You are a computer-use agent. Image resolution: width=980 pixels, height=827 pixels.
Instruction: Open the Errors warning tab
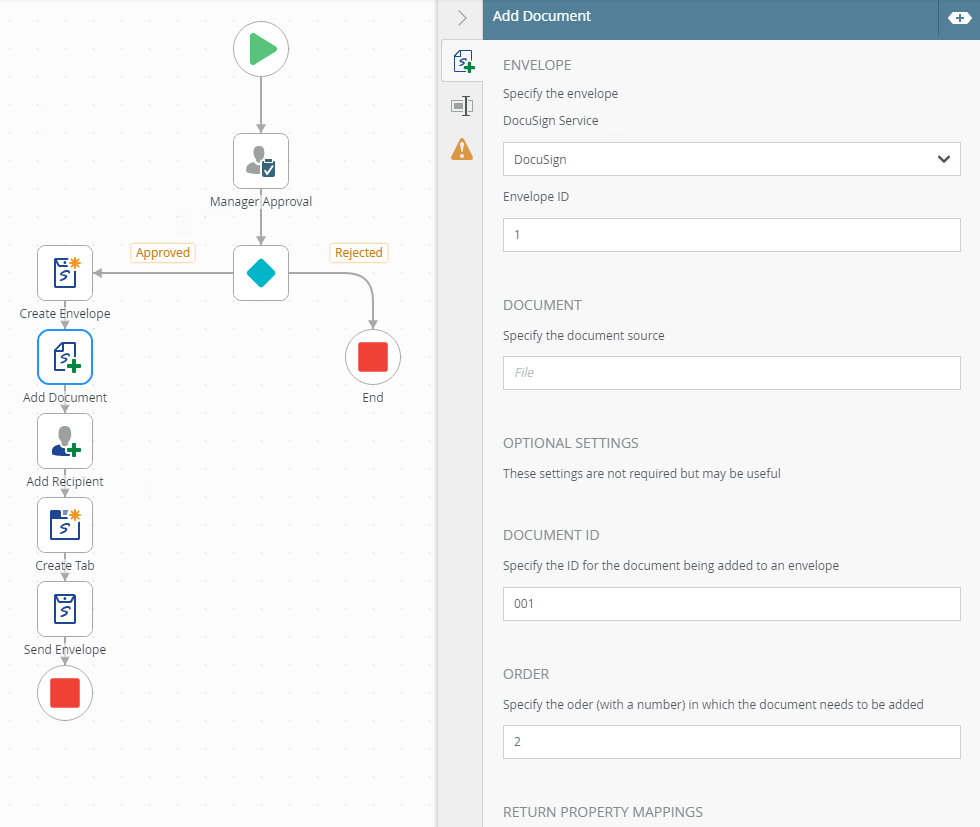(461, 149)
